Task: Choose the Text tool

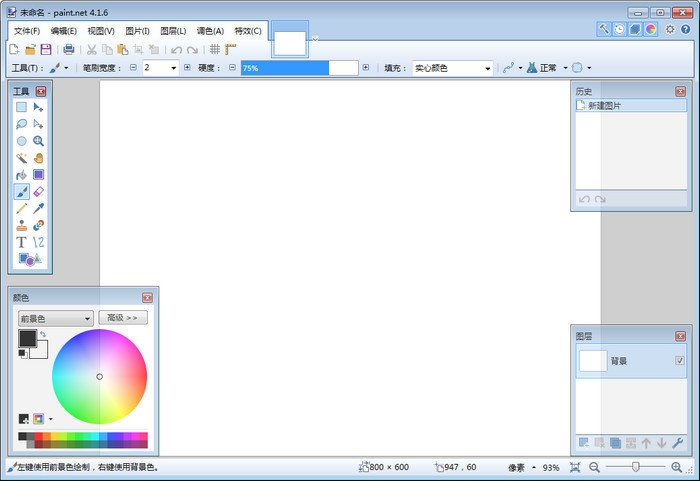Action: (21, 242)
